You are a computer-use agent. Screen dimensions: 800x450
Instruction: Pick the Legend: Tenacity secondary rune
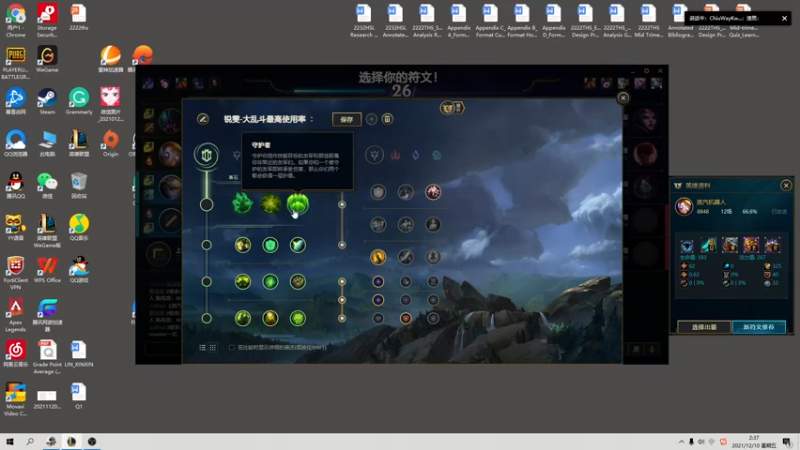point(406,224)
